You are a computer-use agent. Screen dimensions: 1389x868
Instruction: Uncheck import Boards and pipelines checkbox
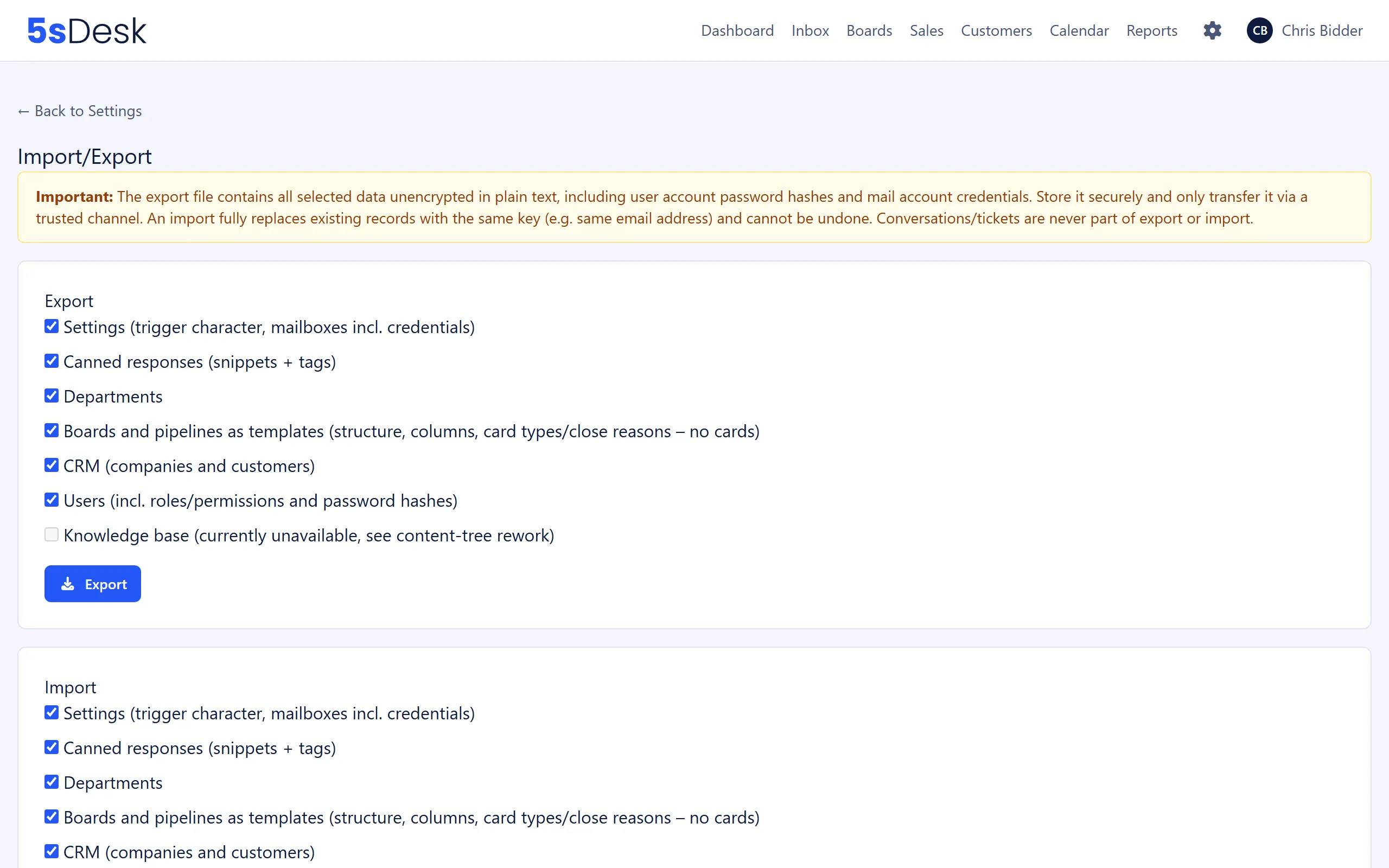coord(52,817)
